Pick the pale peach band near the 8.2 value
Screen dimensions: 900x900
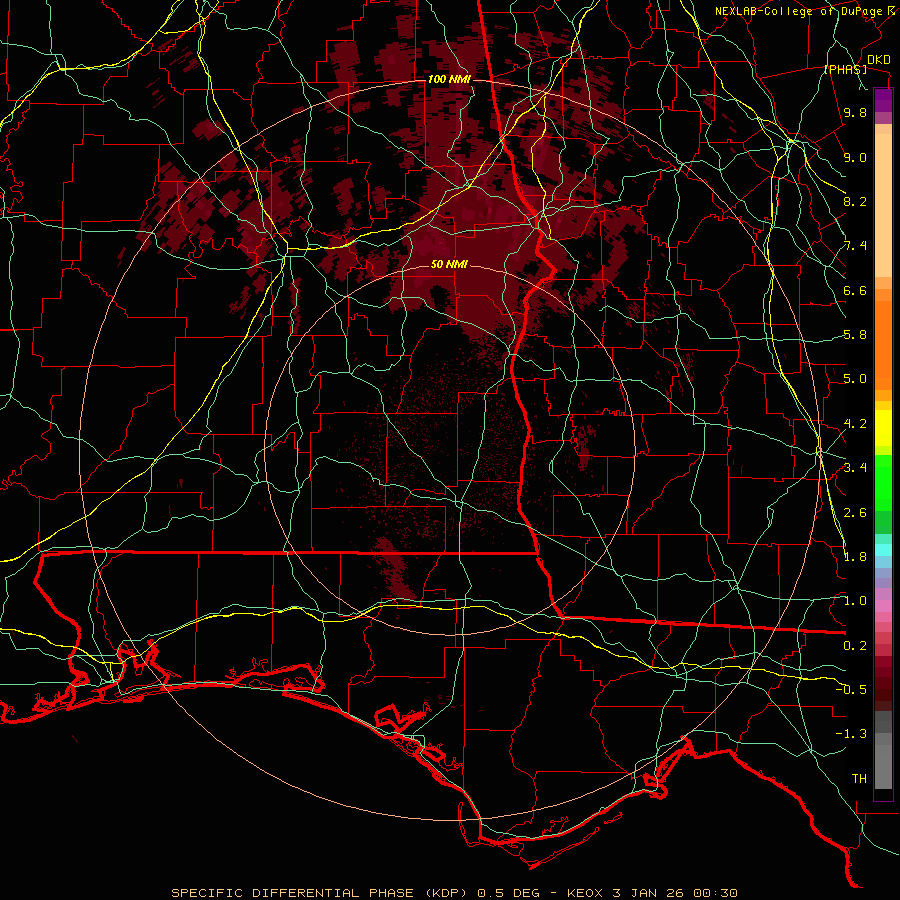tap(883, 205)
